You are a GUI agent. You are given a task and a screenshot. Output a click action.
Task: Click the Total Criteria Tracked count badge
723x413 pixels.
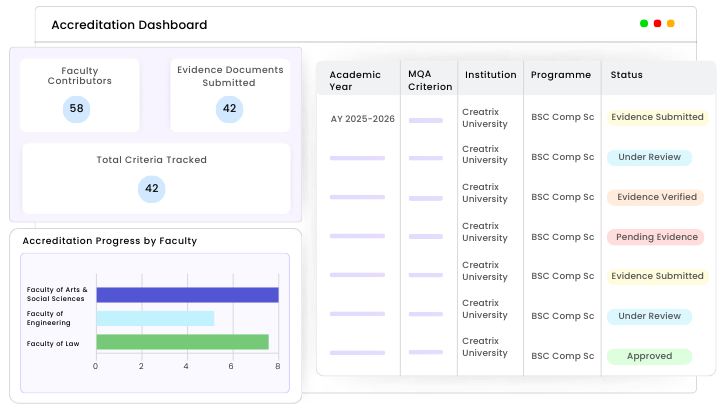(152, 189)
